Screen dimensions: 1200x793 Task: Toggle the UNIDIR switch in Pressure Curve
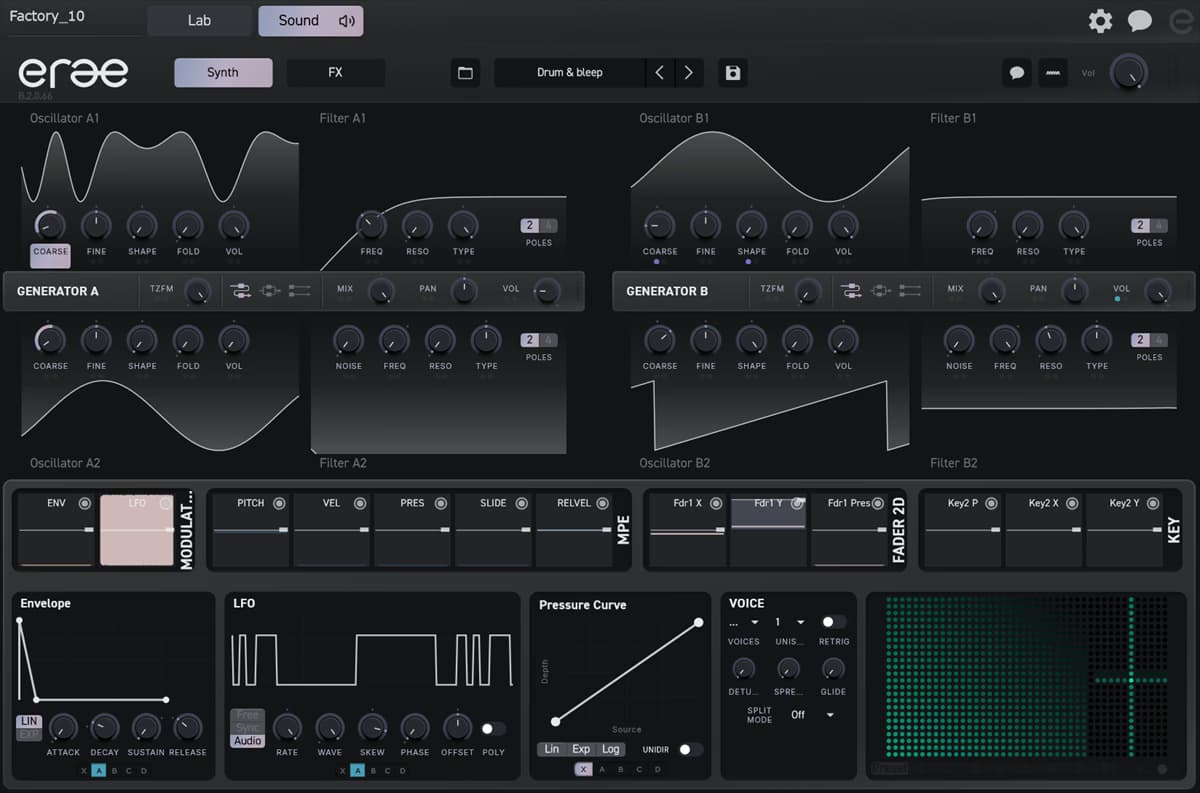[x=690, y=749]
